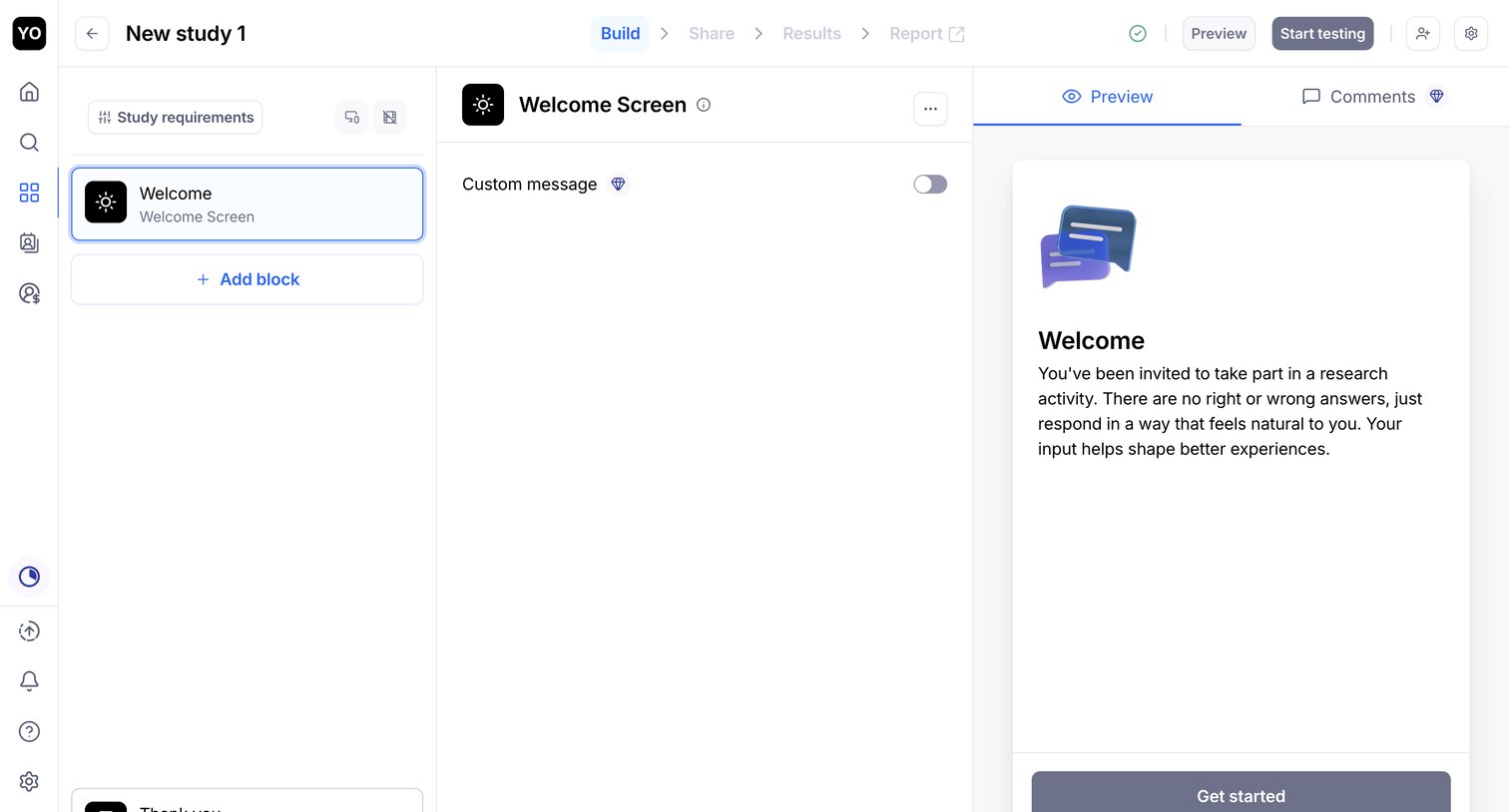Click the Welcome block sun icon
The height and width of the screenshot is (812, 1509).
click(x=106, y=202)
